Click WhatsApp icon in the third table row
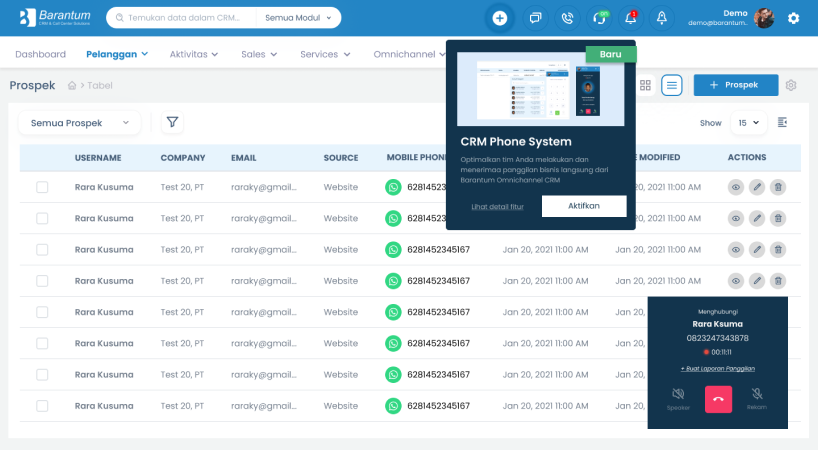This screenshot has height=450, width=818. [393, 250]
